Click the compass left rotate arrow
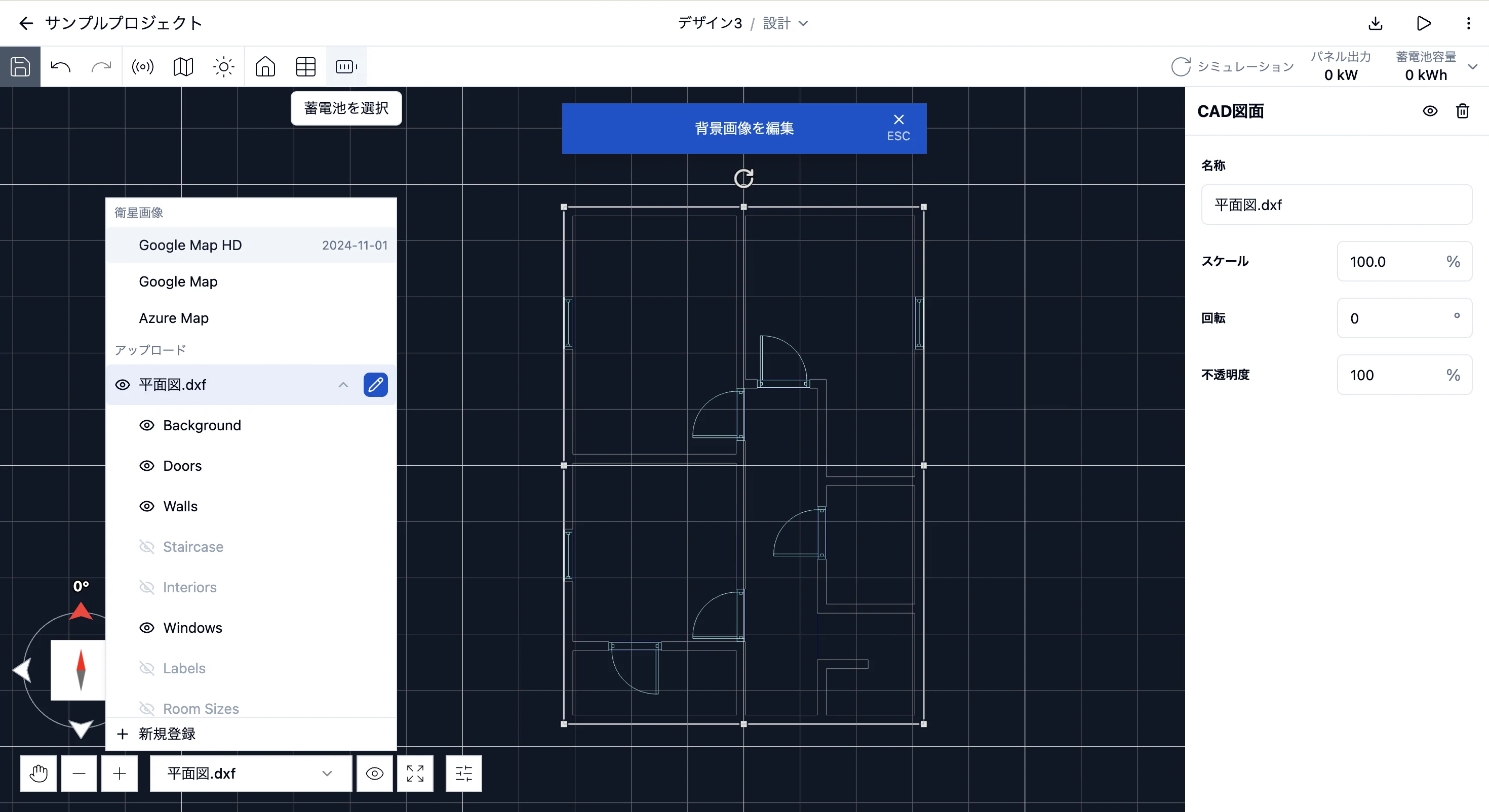1489x812 pixels. pos(22,670)
